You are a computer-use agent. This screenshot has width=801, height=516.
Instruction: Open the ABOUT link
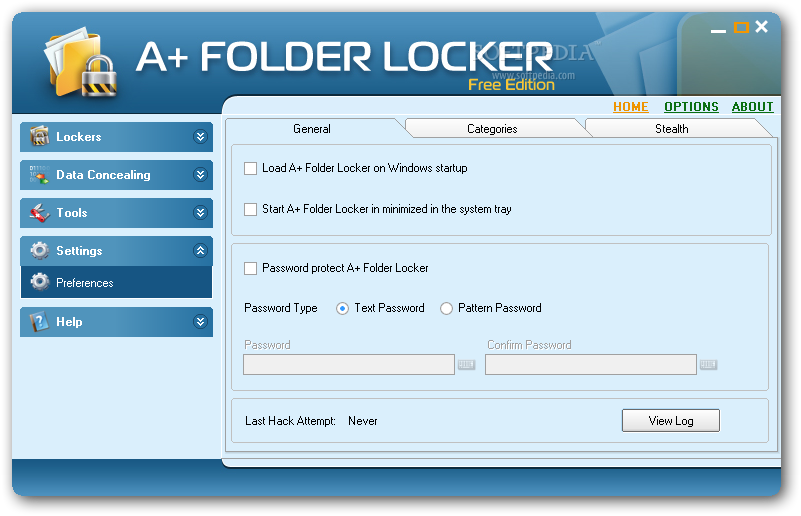752,107
